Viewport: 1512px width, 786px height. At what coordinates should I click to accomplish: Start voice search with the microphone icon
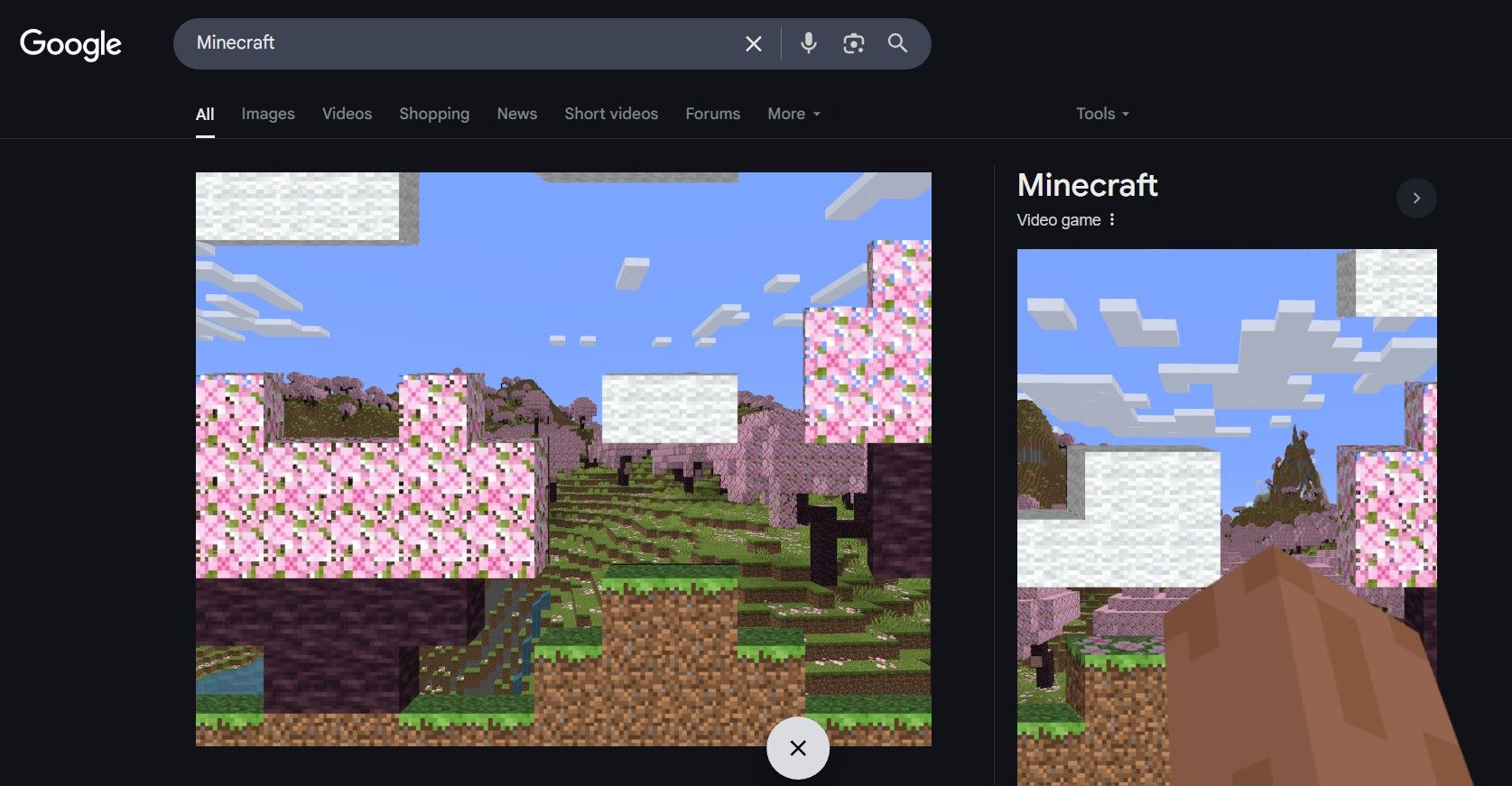(x=808, y=43)
